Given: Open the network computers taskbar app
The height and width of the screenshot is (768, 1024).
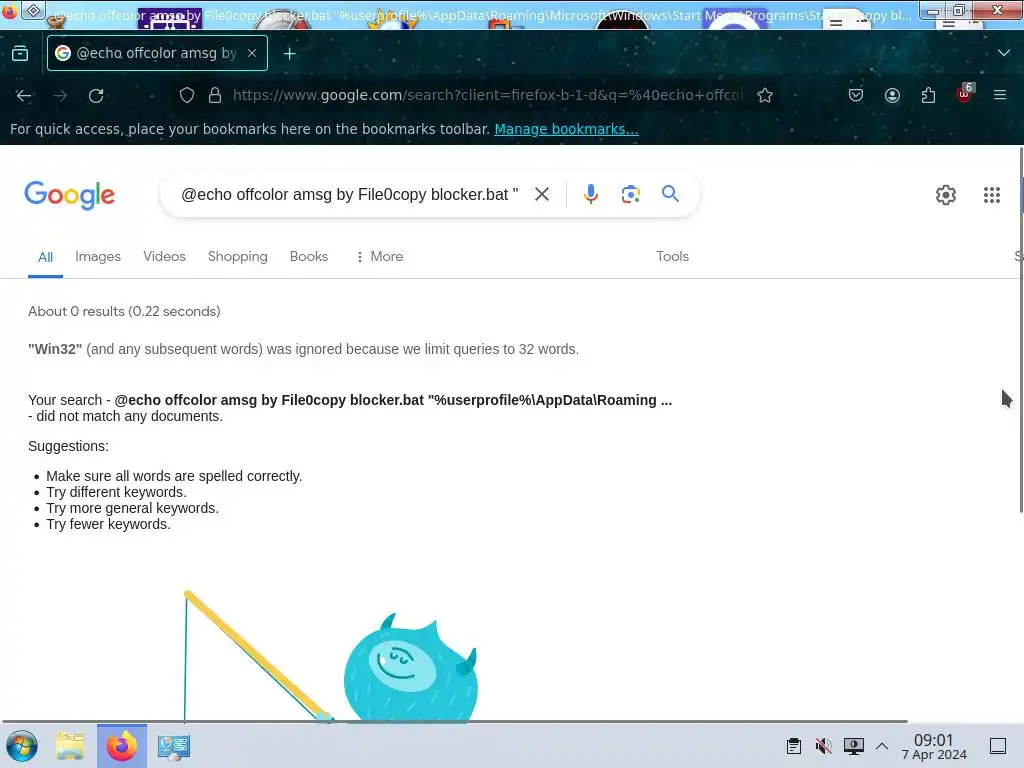Looking at the screenshot, I should 174,746.
